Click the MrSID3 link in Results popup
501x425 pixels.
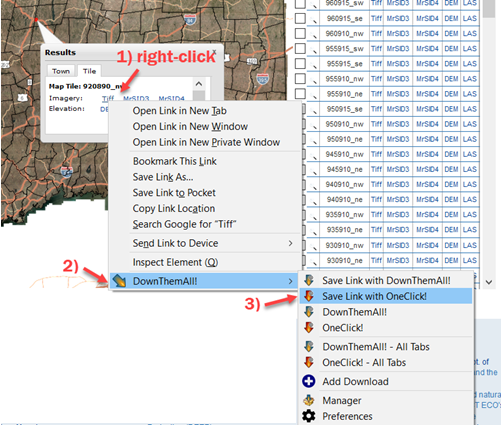click(136, 99)
